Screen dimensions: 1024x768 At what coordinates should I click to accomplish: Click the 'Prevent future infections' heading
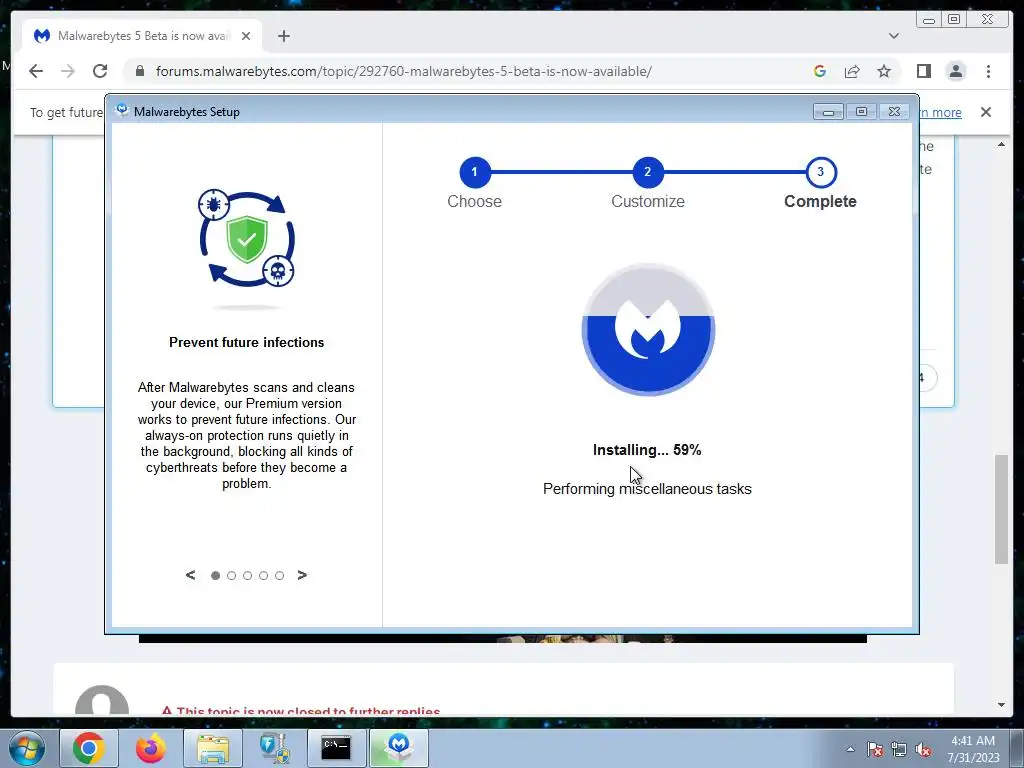click(x=247, y=342)
